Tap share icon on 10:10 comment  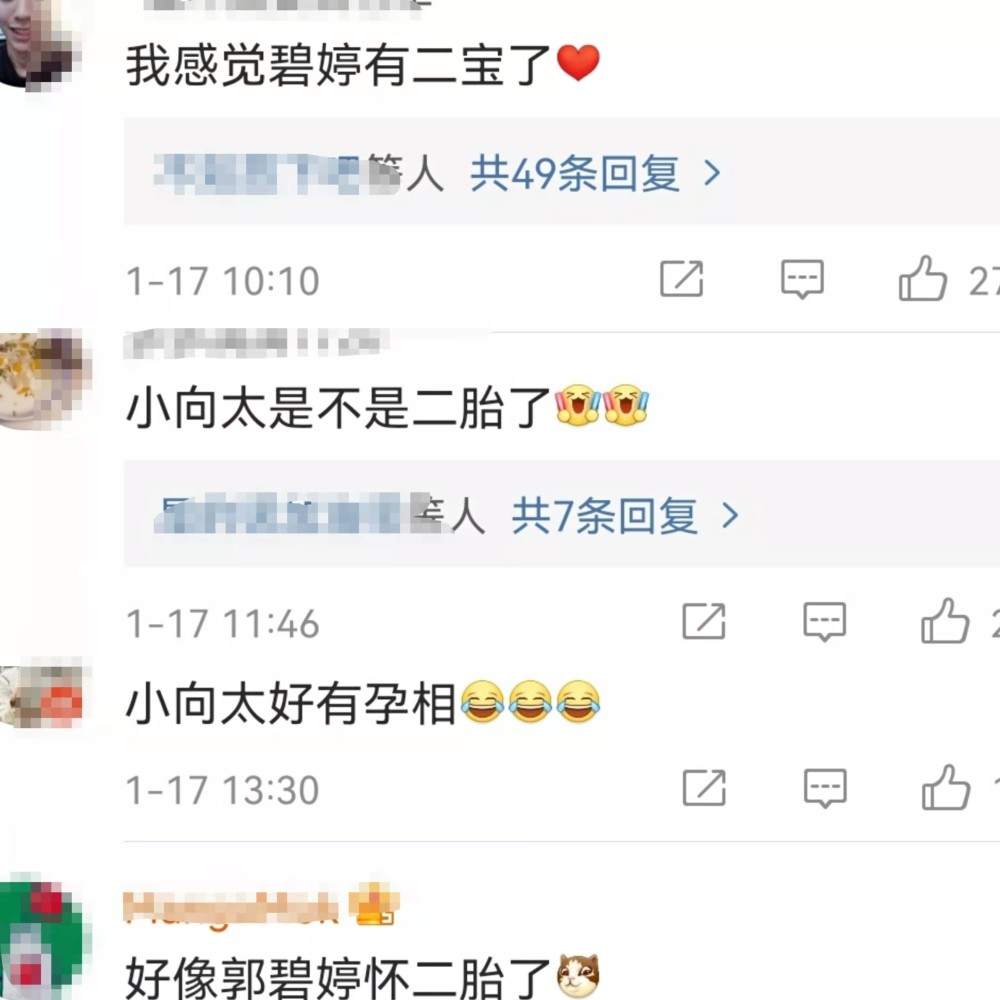[681, 279]
